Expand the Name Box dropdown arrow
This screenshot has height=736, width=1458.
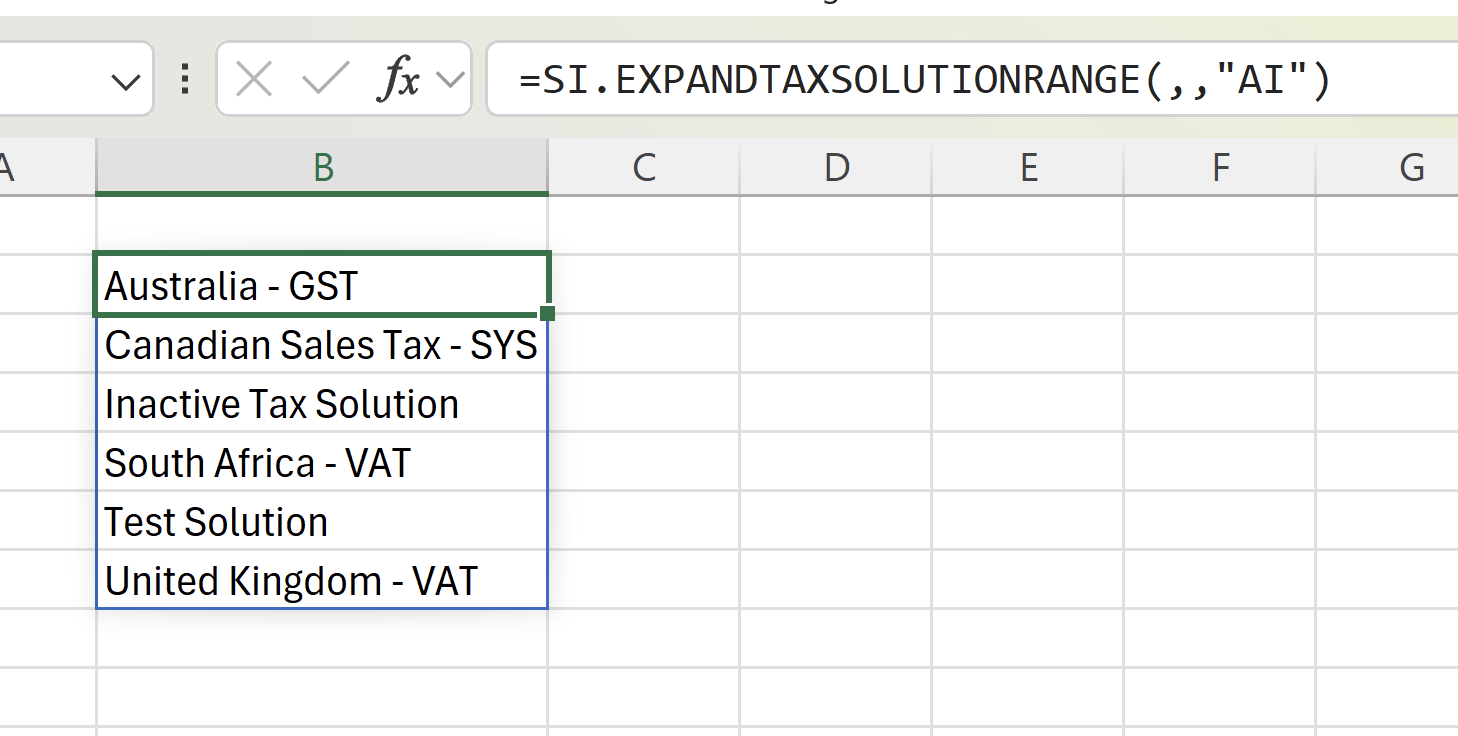tap(126, 81)
